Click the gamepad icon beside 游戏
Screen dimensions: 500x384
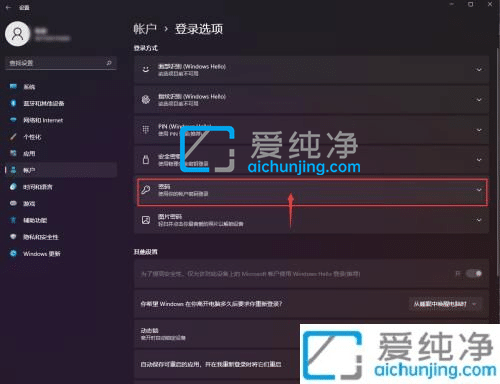[x=13, y=203]
